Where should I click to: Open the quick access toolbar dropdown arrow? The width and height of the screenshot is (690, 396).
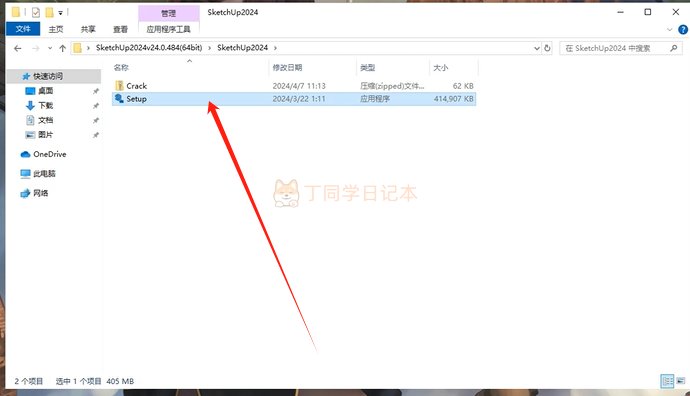click(x=60, y=13)
